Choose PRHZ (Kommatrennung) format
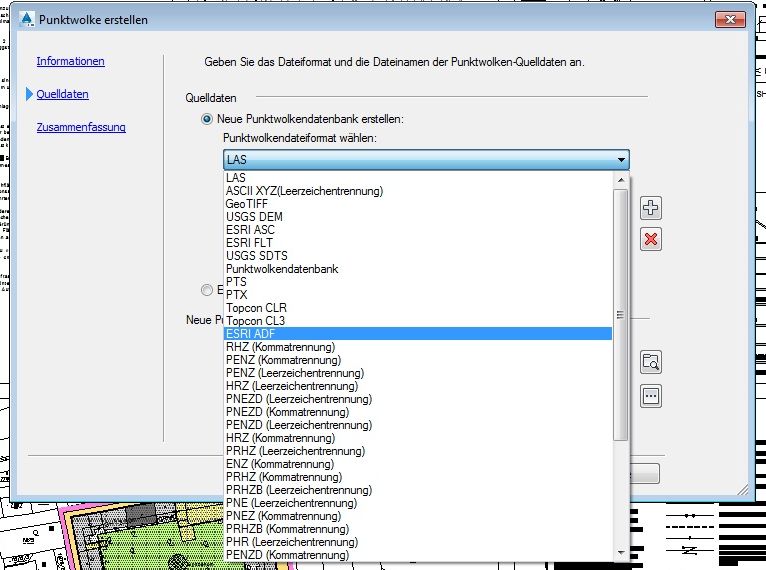The width and height of the screenshot is (766, 570). click(x=418, y=477)
